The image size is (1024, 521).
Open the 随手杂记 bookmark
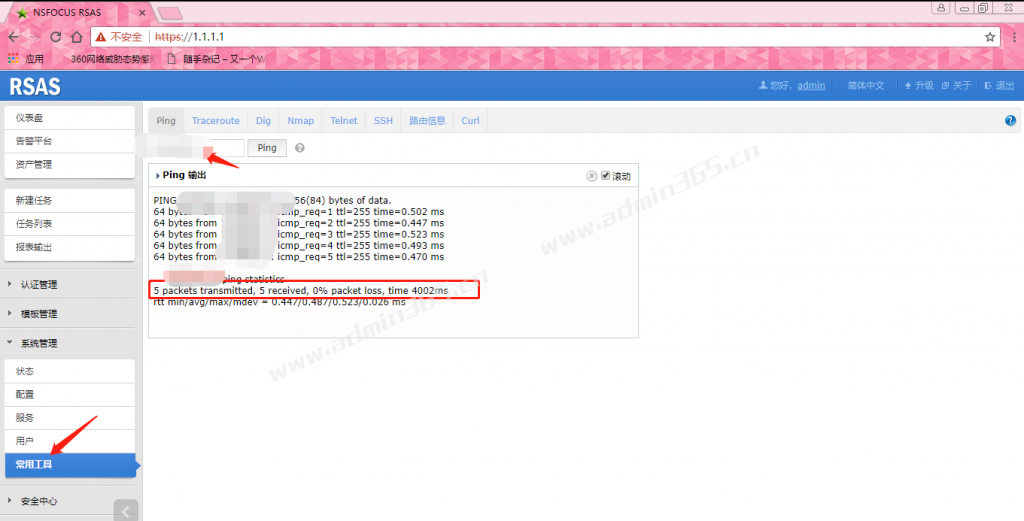(217, 59)
